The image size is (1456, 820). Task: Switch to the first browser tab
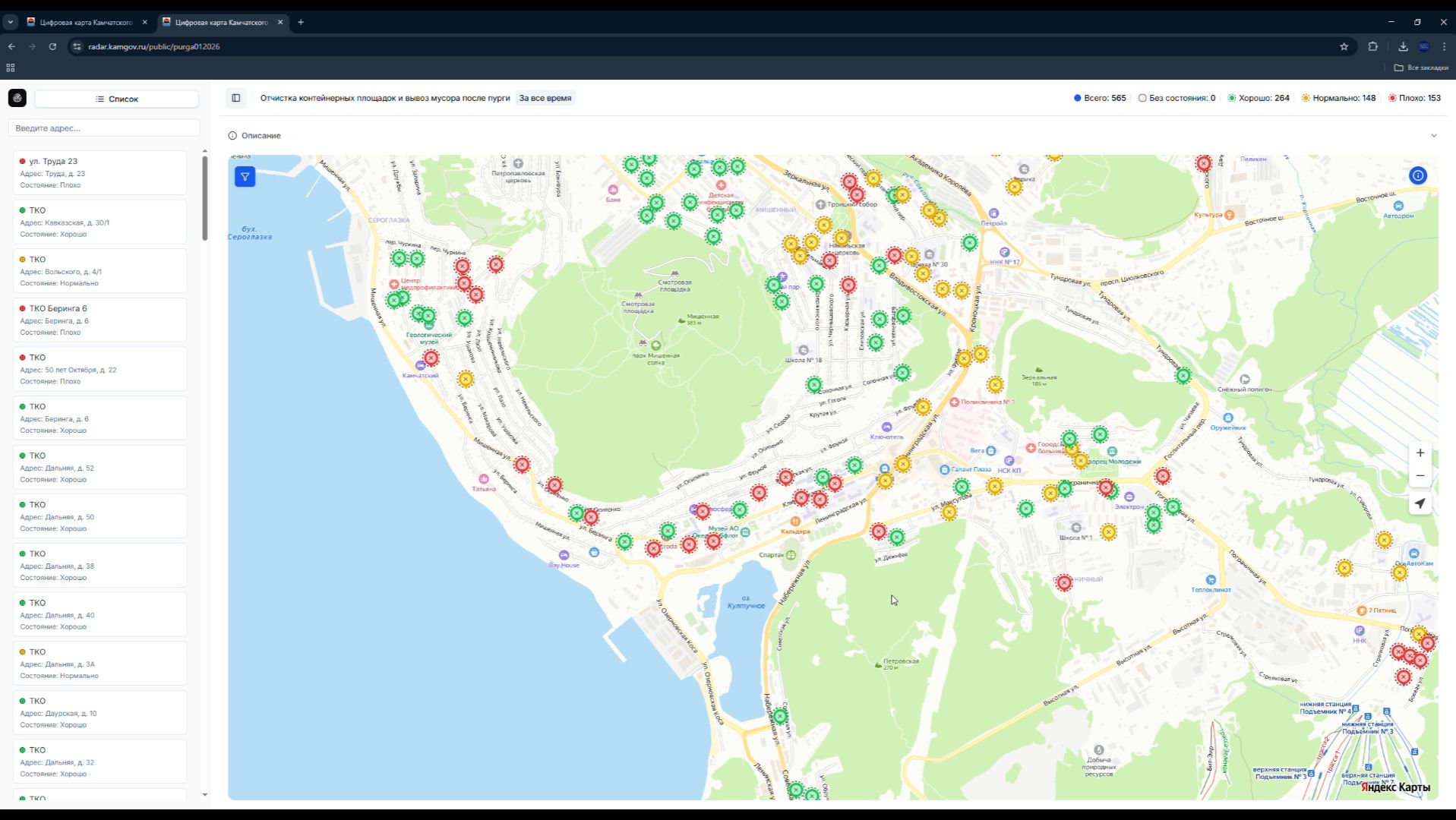click(87, 22)
